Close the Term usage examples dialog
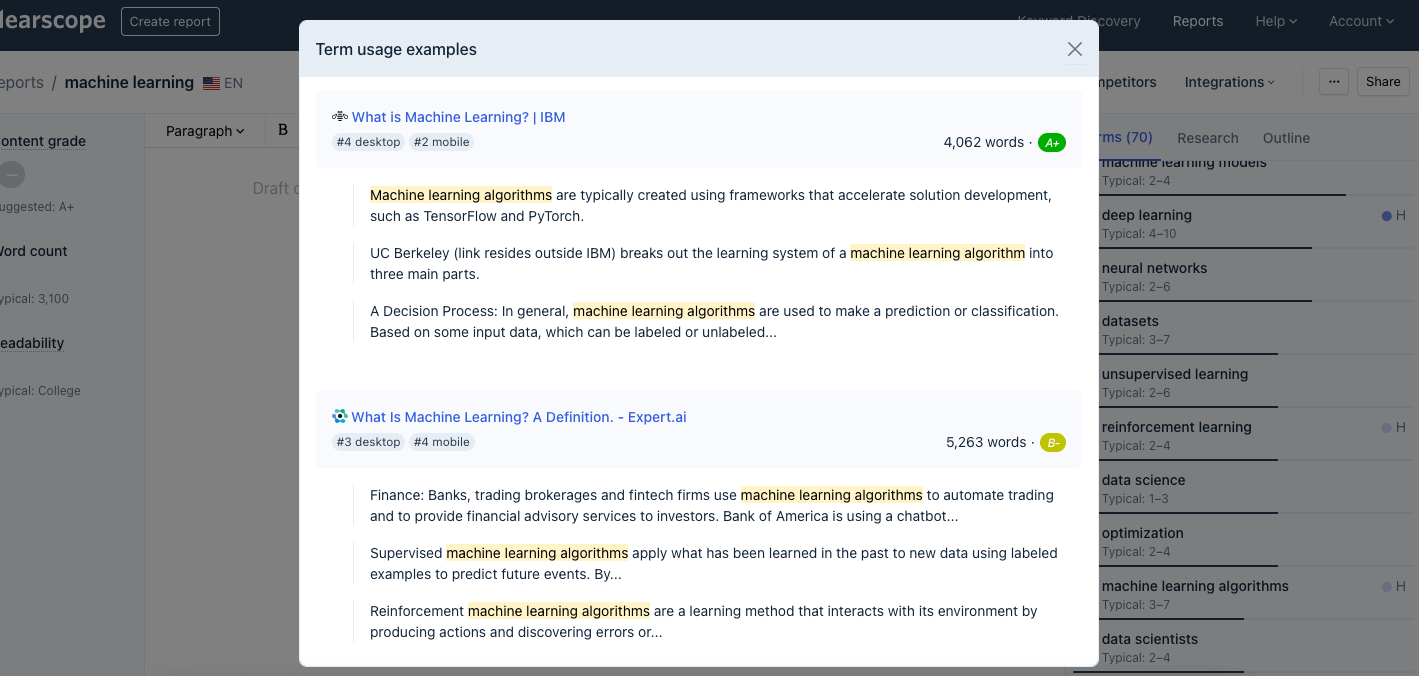1419x676 pixels. (1075, 49)
